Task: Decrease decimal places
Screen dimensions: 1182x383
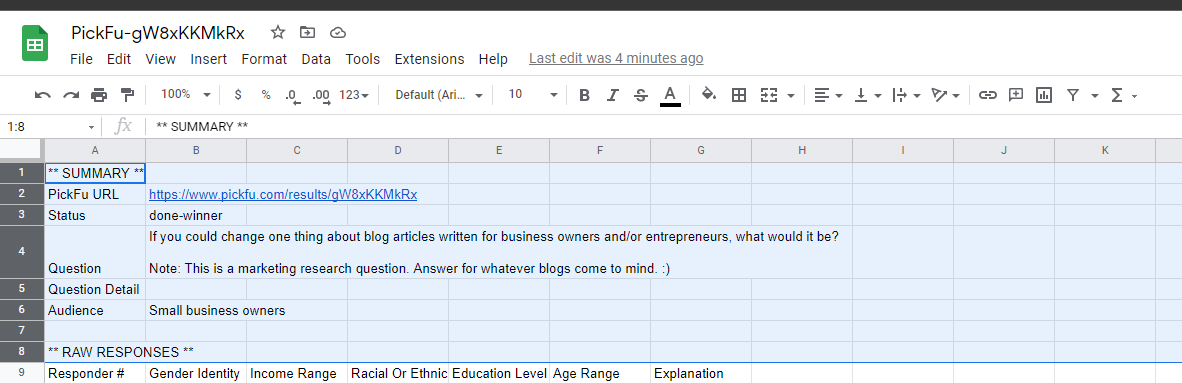Action: point(293,95)
